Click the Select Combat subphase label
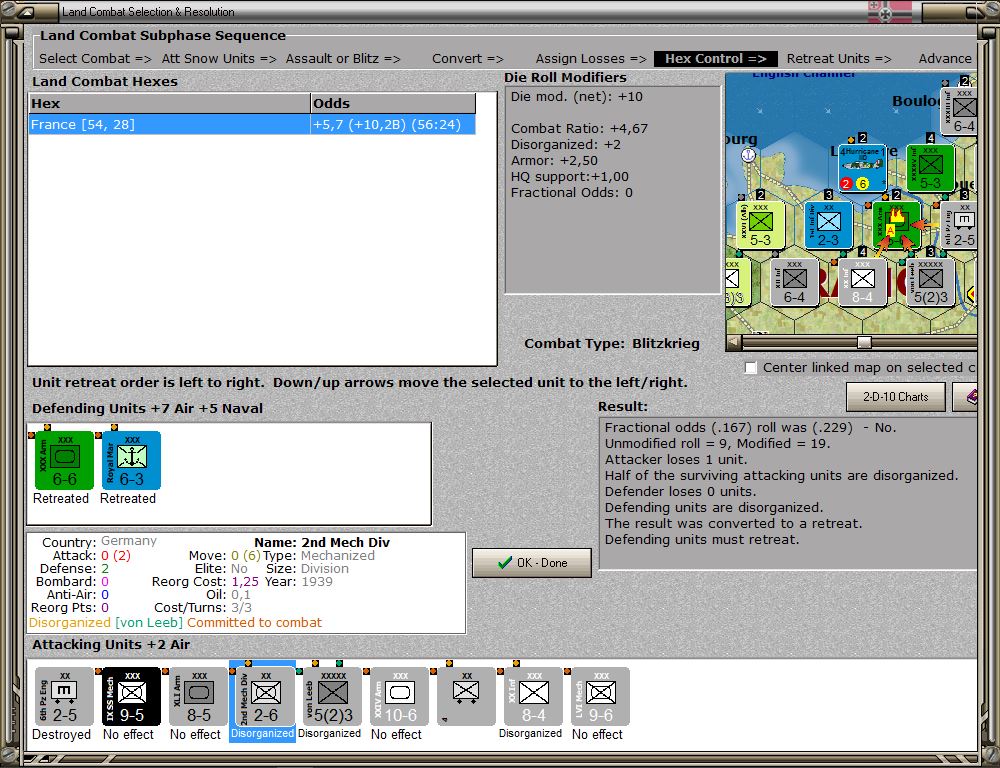 [95, 59]
